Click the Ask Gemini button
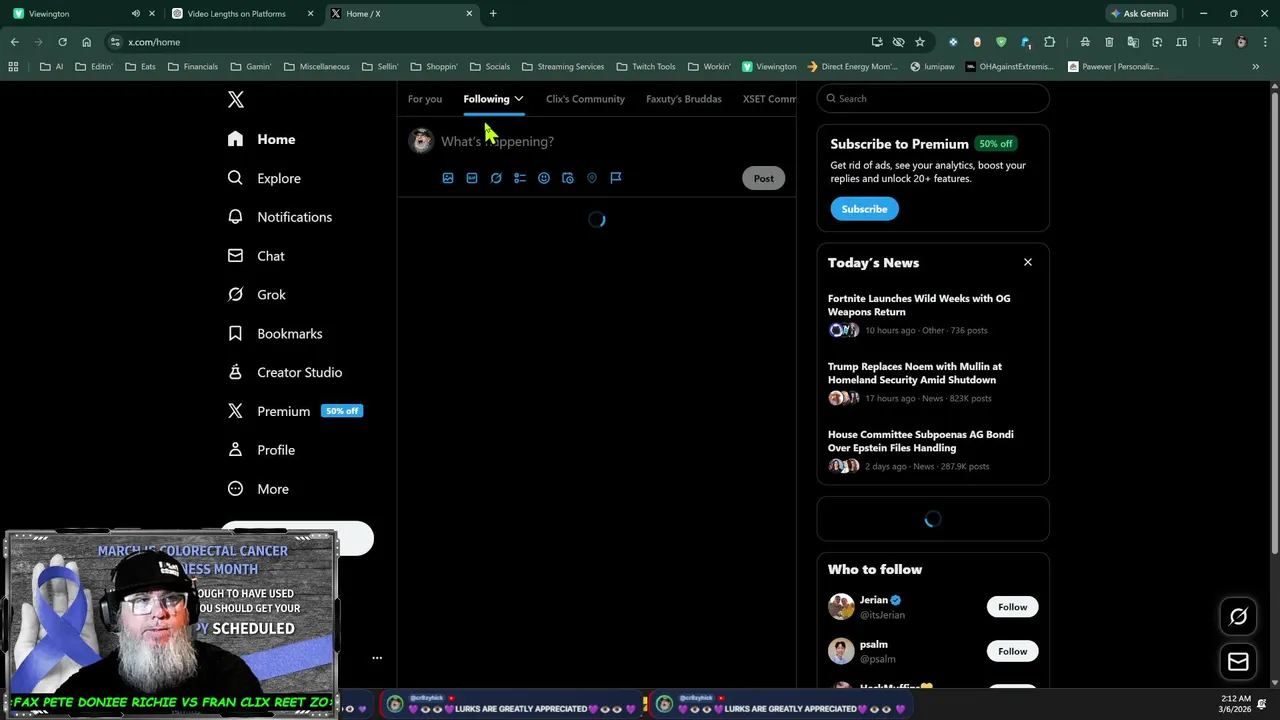The height and width of the screenshot is (720, 1280). 1138,14
